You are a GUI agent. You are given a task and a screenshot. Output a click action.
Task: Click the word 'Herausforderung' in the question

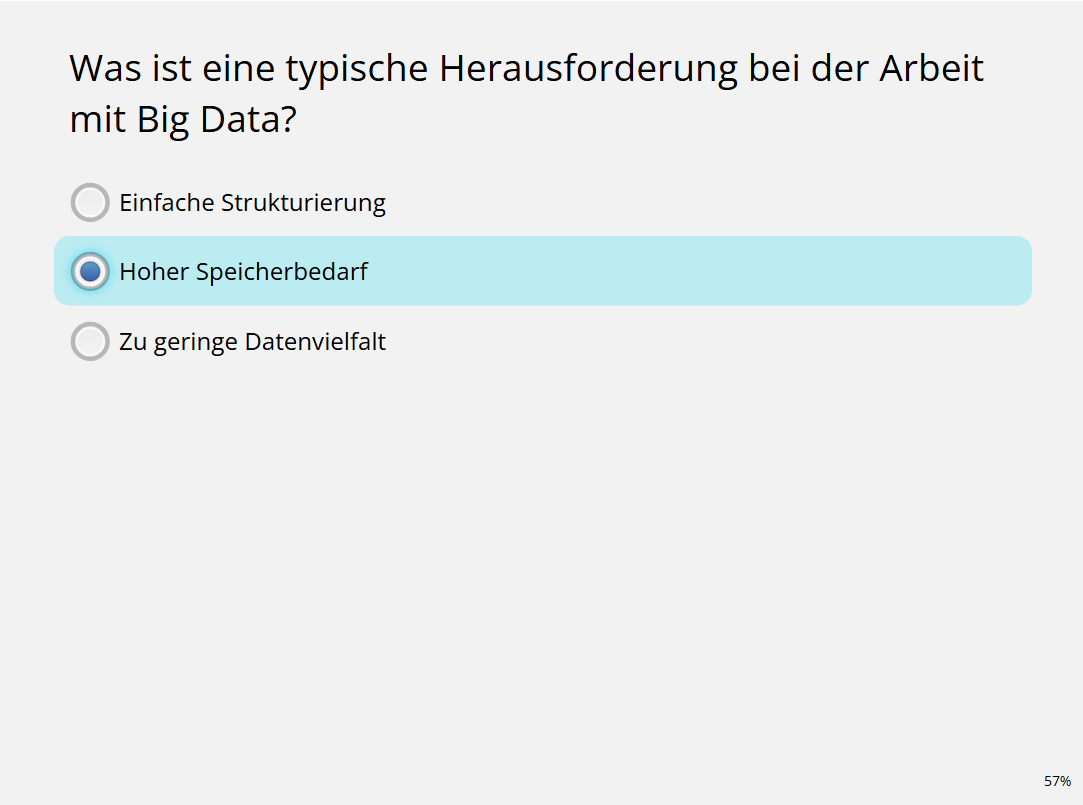(x=588, y=69)
